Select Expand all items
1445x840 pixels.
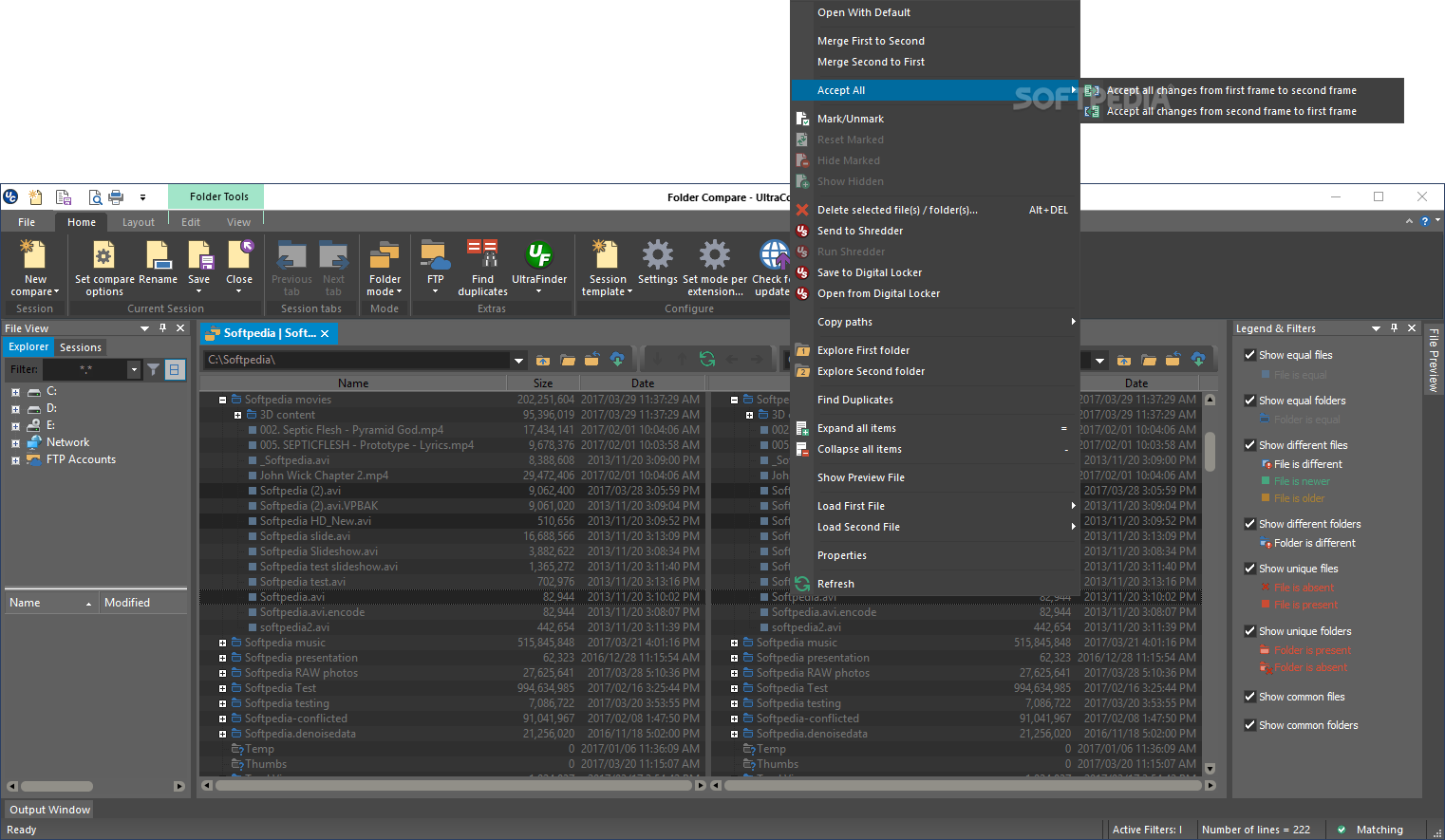[x=856, y=428]
